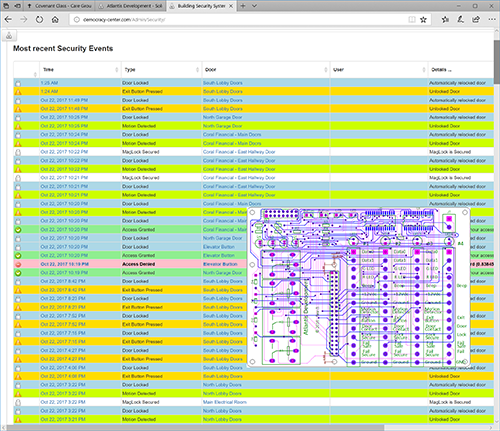Viewport: 500px width, 431px height.
Task: Switch to the Covenant Class tab
Action: [x=60, y=6]
